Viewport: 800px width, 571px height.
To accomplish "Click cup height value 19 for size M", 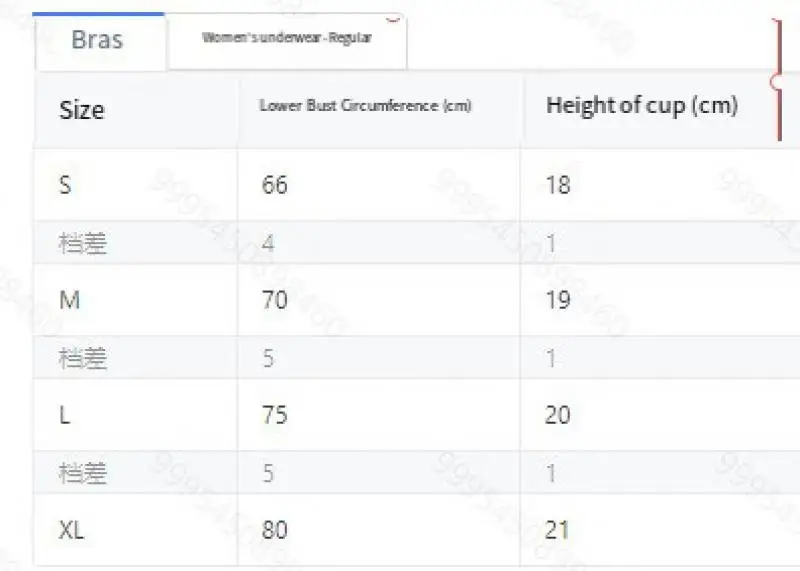I will (x=558, y=300).
